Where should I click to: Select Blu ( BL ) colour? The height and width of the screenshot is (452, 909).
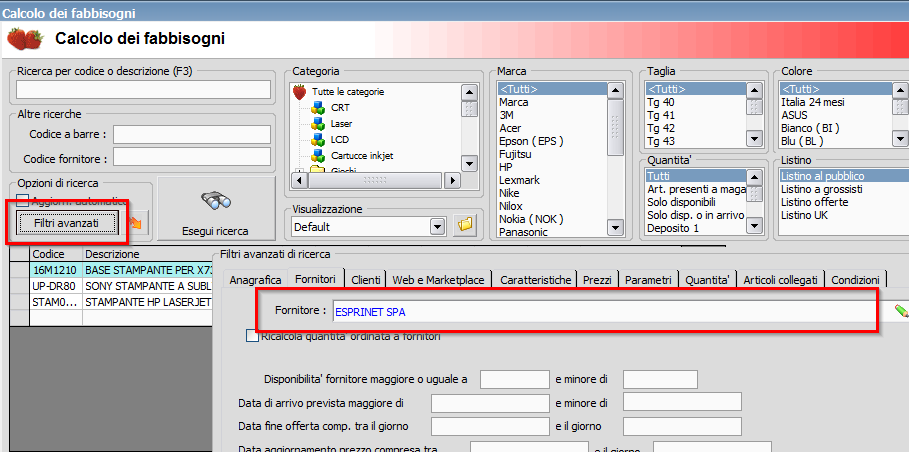pyautogui.click(x=802, y=141)
